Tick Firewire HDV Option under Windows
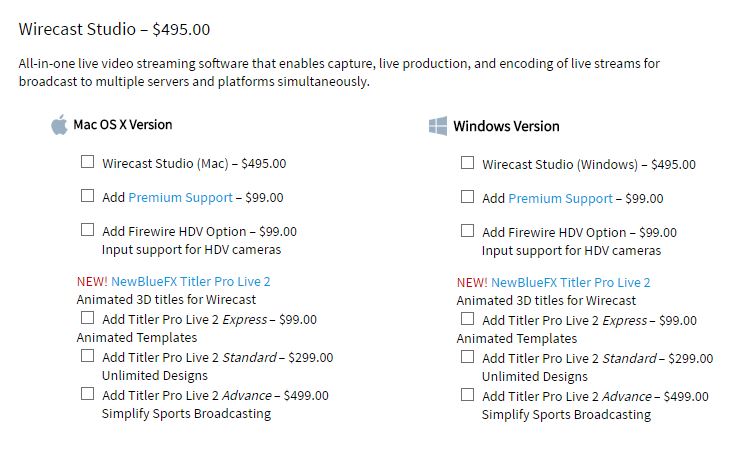Screen dimensions: 741x451 pos(468,231)
